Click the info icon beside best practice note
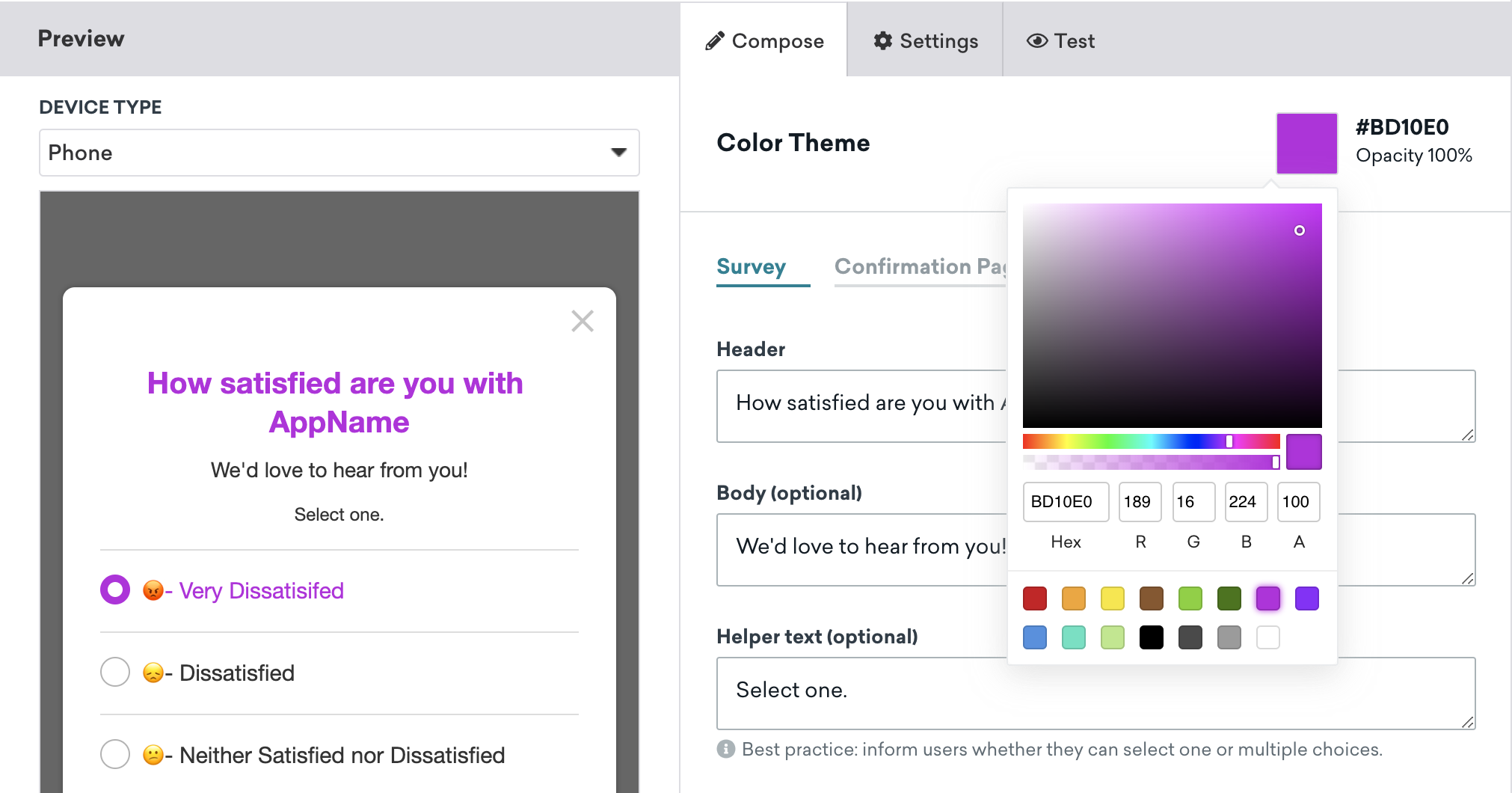 725,749
